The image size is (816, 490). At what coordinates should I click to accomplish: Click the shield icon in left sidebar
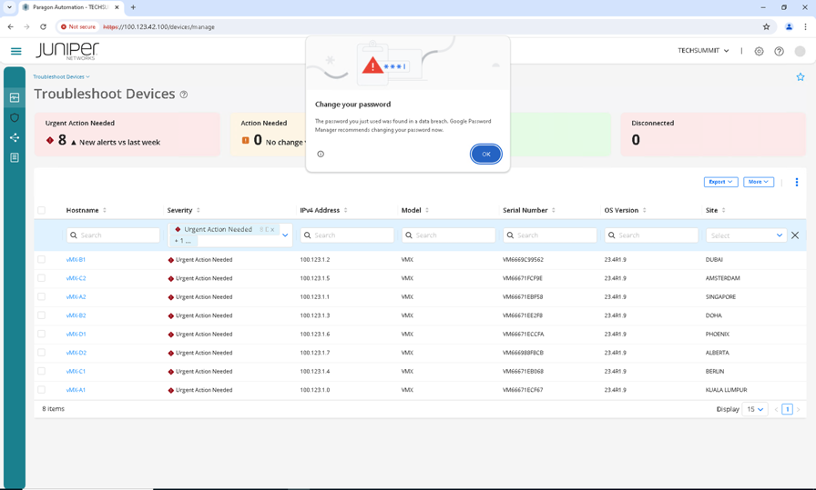pos(14,118)
